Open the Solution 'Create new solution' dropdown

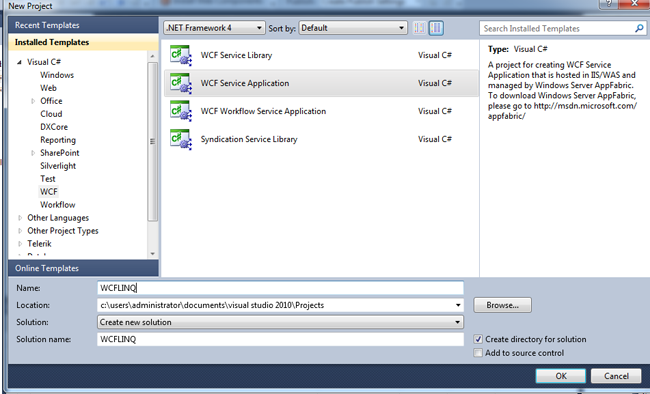281,322
